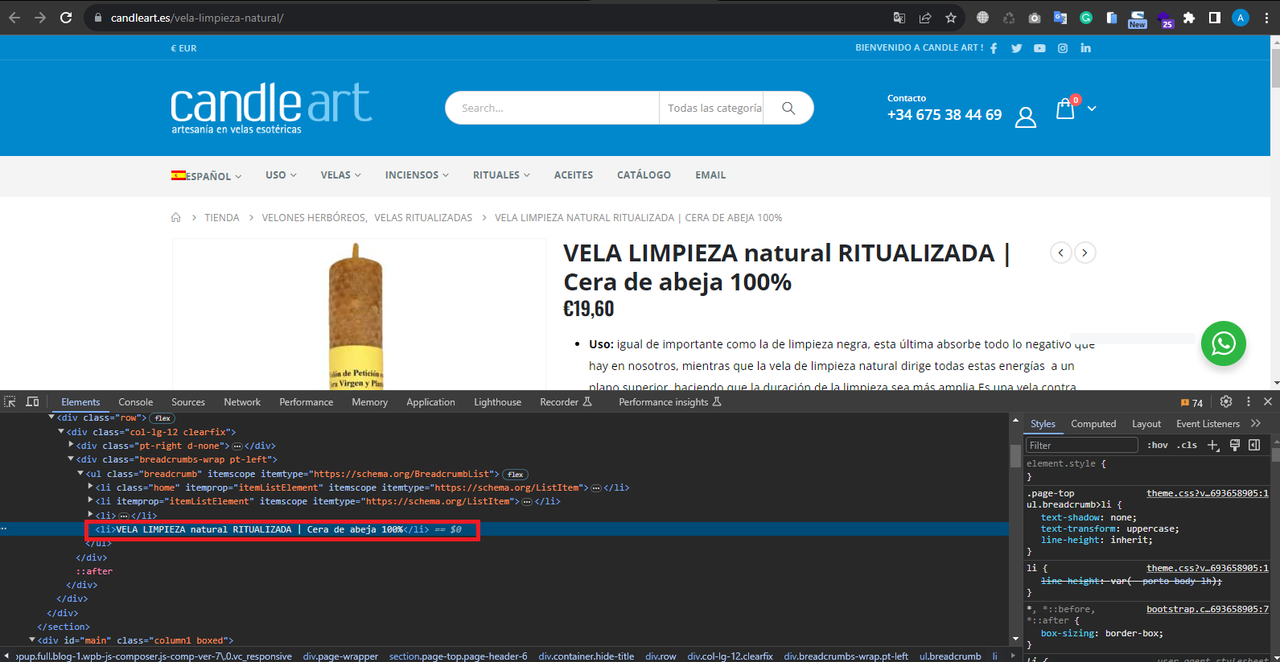
Task: Switch to the Console tab
Action: pyautogui.click(x=136, y=402)
